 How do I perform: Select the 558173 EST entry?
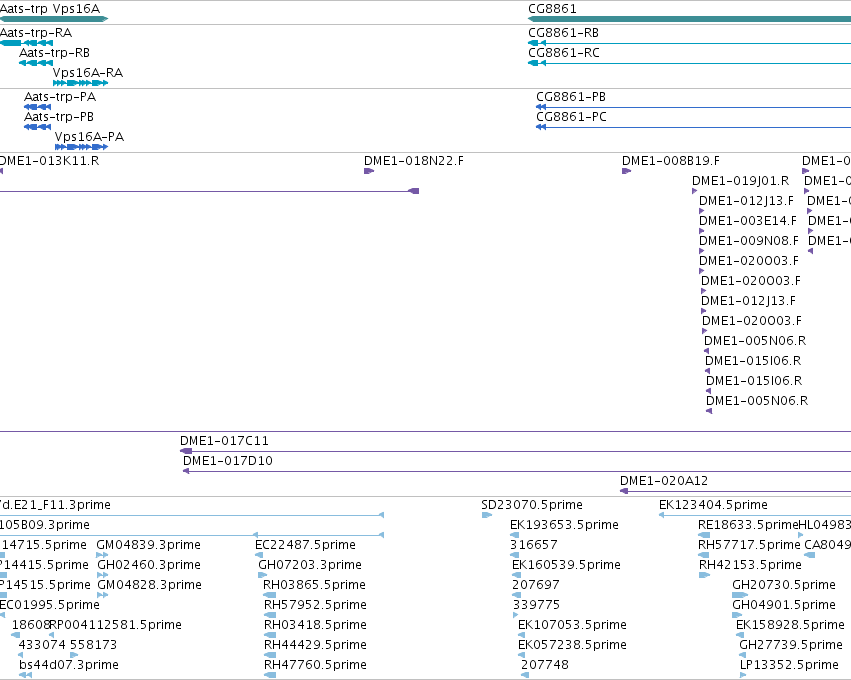point(93,645)
